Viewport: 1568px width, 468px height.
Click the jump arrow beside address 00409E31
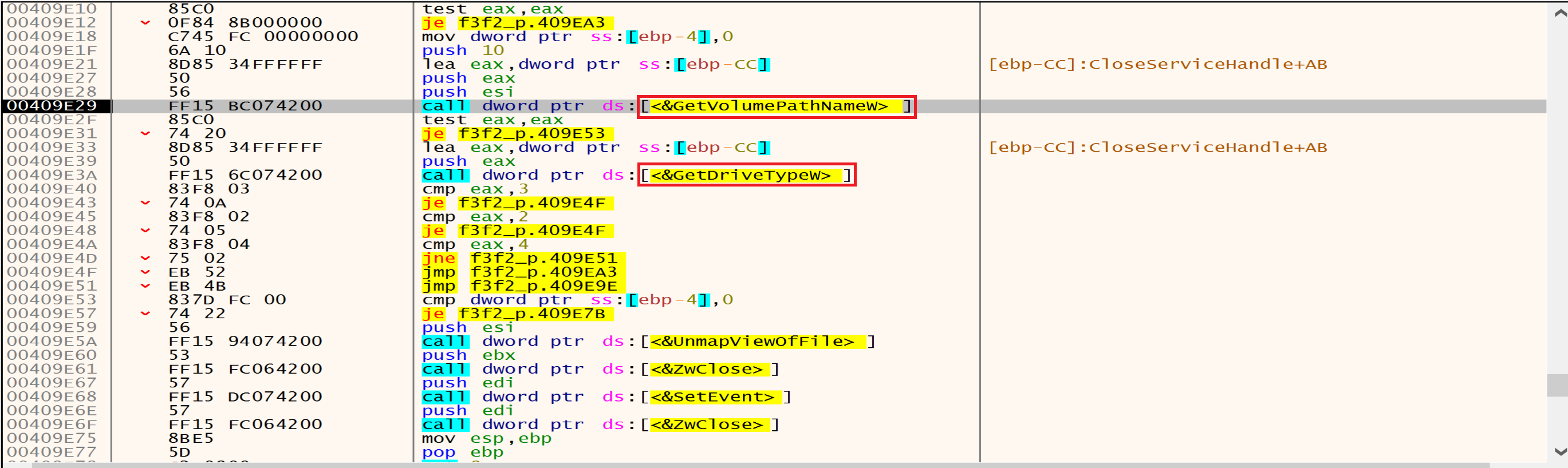click(x=145, y=134)
